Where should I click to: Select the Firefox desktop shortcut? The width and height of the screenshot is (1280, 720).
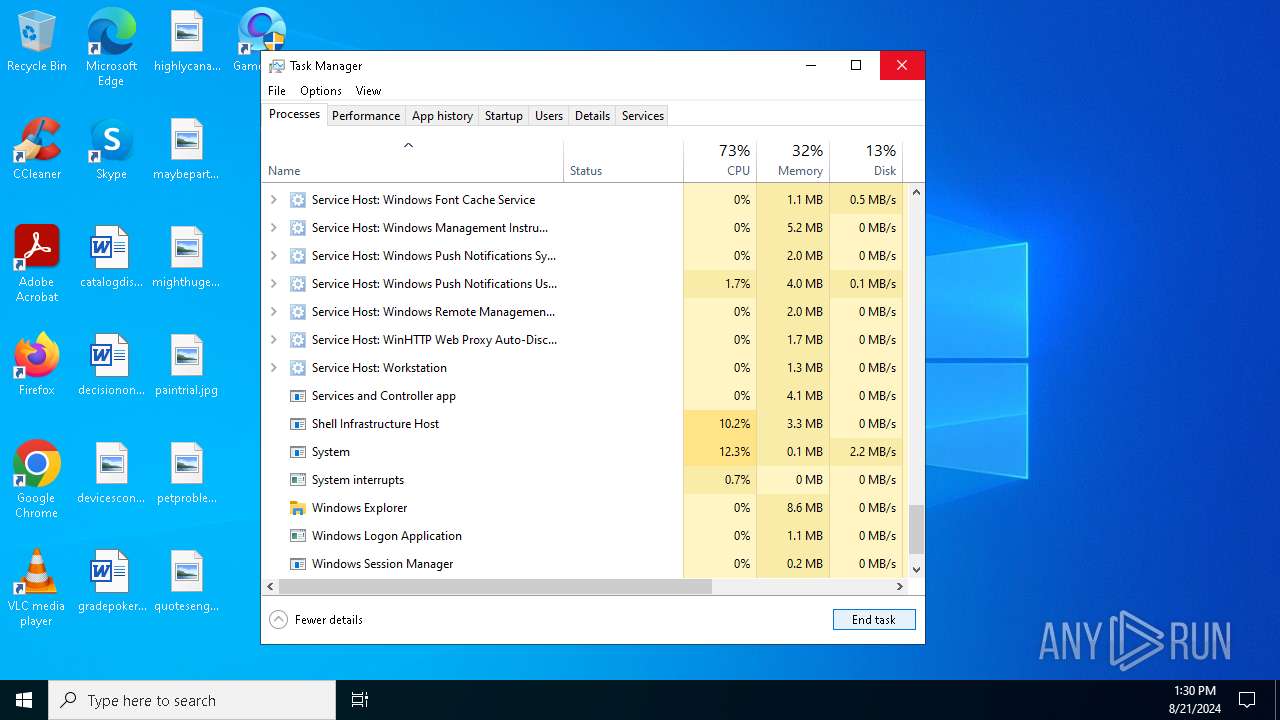[37, 365]
